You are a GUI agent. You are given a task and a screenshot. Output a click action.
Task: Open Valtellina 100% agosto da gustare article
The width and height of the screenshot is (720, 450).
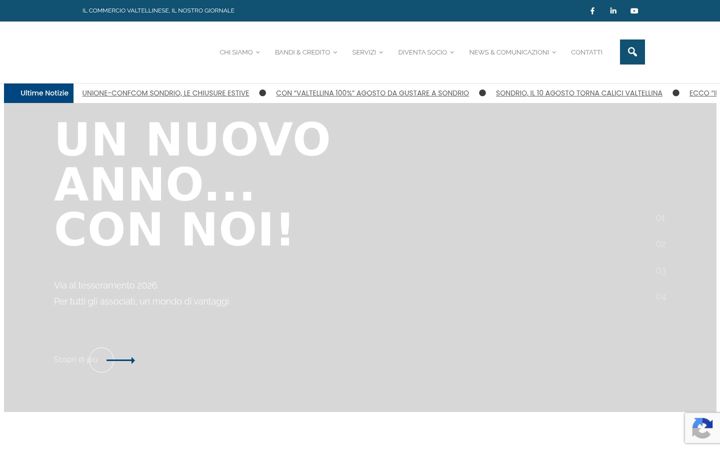tap(372, 93)
